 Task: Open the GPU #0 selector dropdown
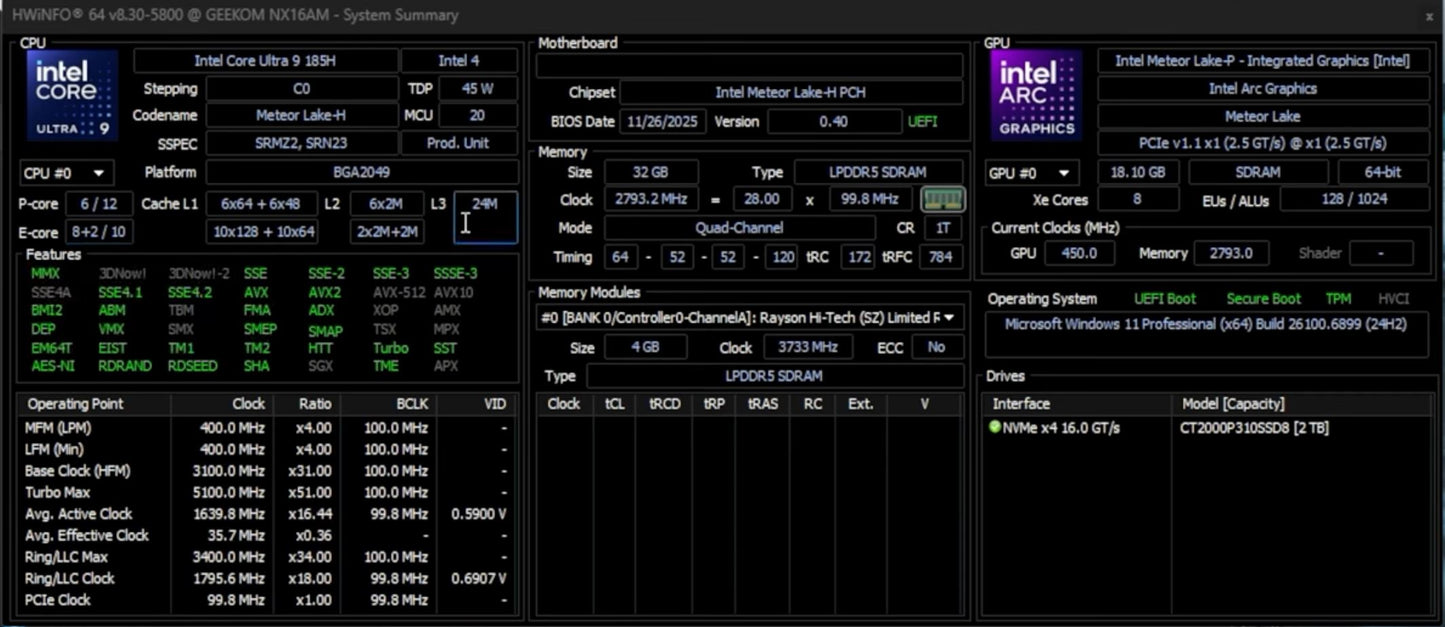point(1034,173)
